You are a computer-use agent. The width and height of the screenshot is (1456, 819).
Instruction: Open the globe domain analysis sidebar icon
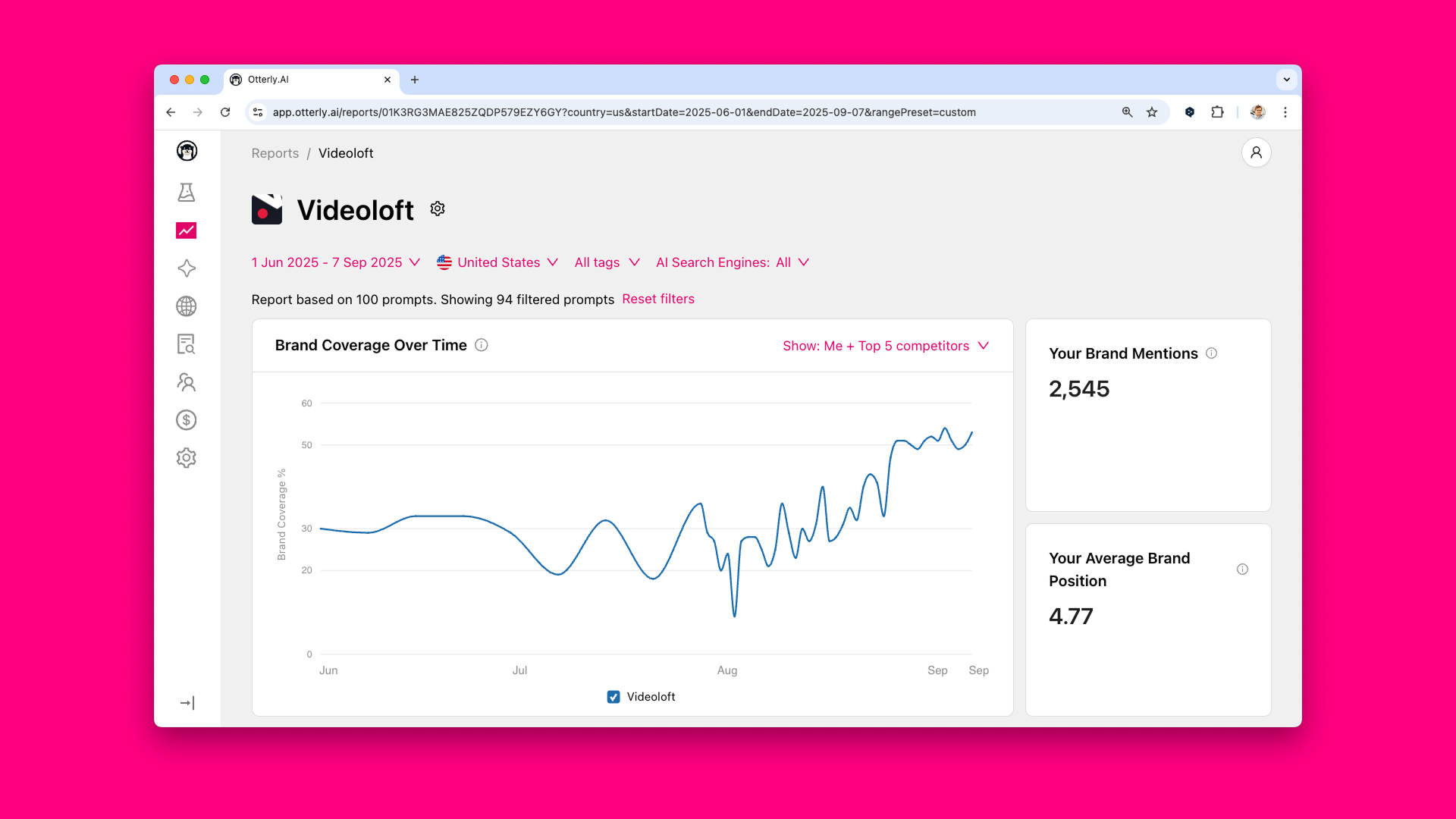pos(187,306)
